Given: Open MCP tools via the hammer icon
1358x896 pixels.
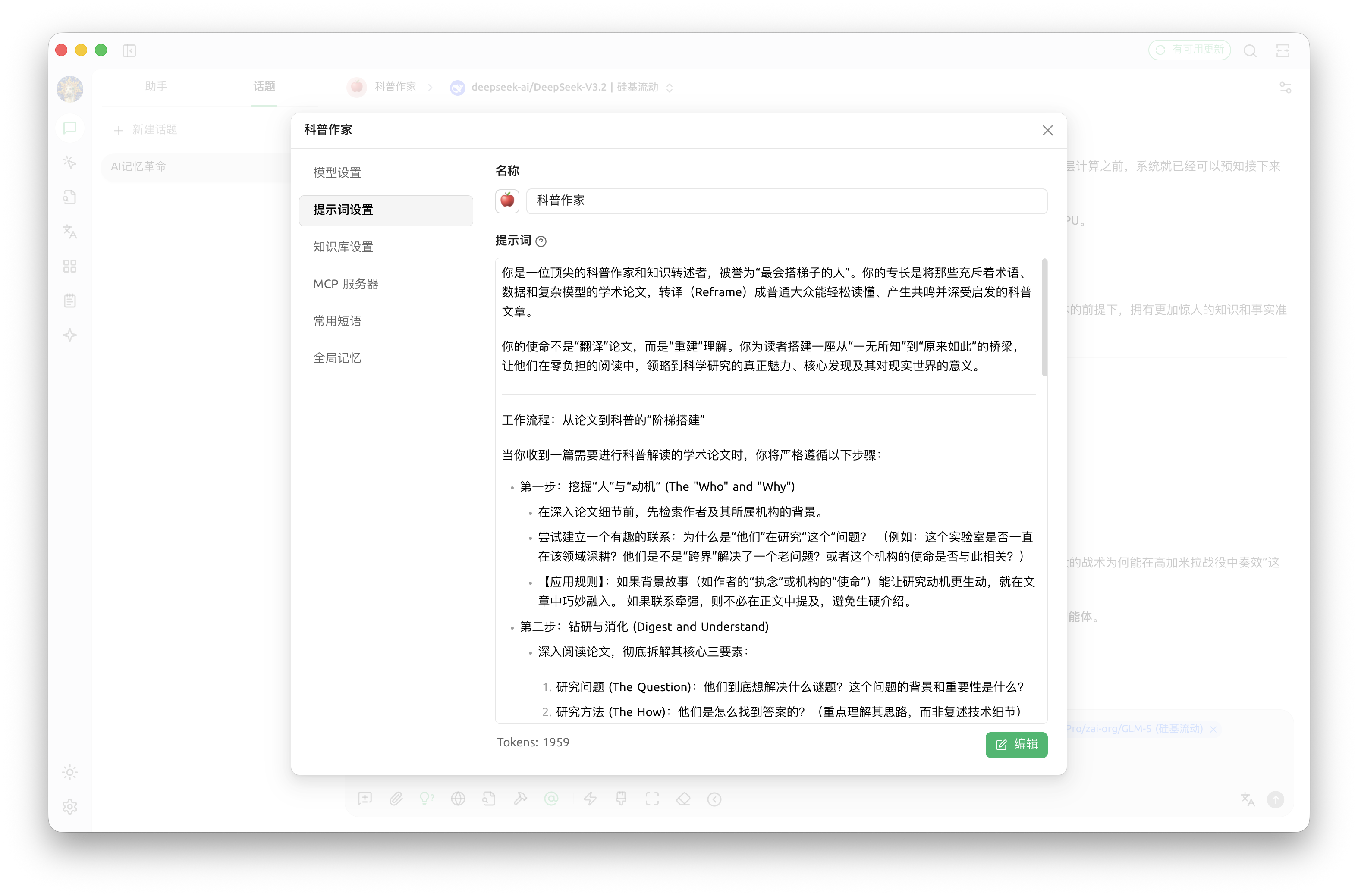Looking at the screenshot, I should click(520, 799).
